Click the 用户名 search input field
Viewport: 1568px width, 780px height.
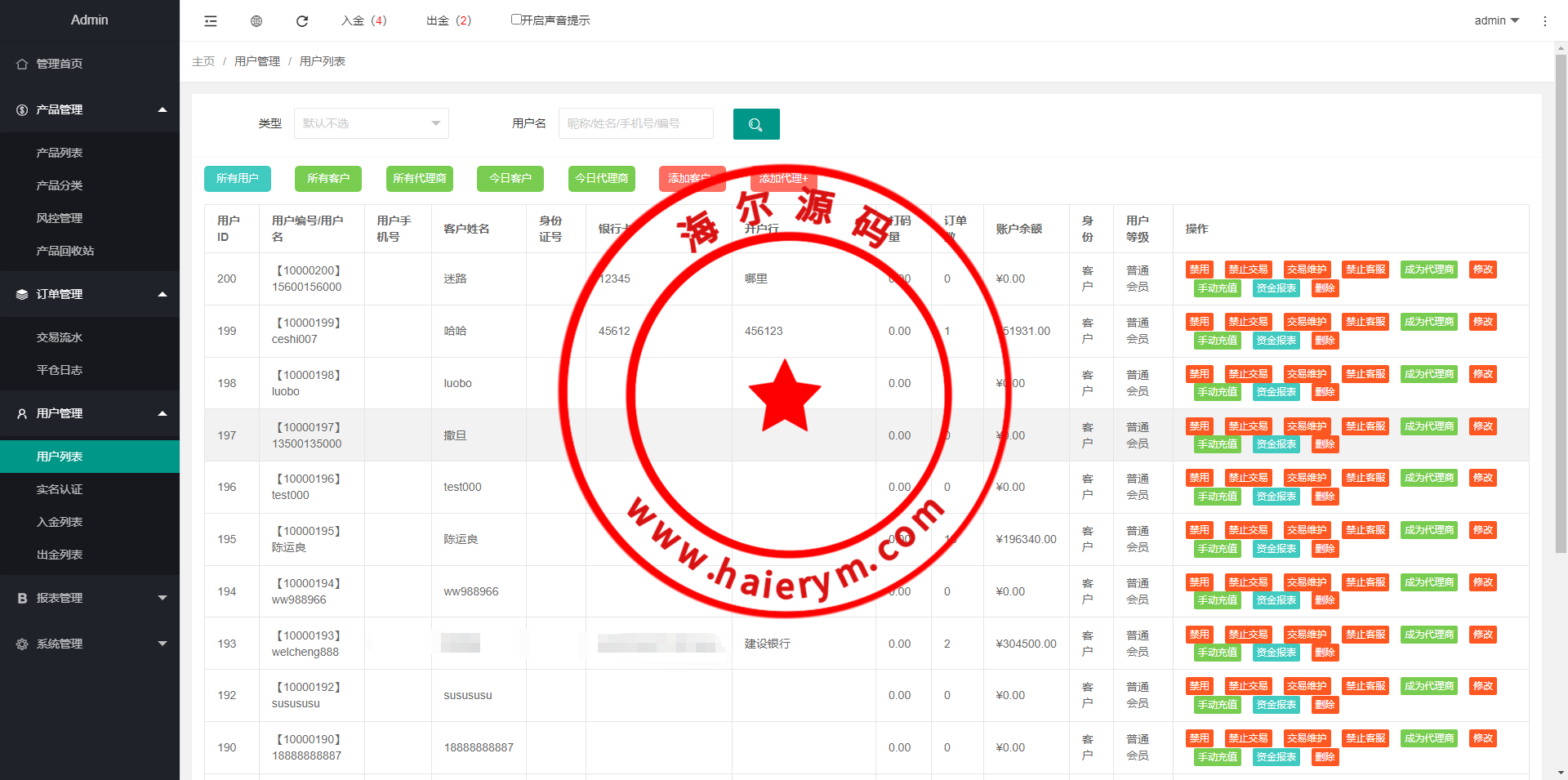click(635, 123)
